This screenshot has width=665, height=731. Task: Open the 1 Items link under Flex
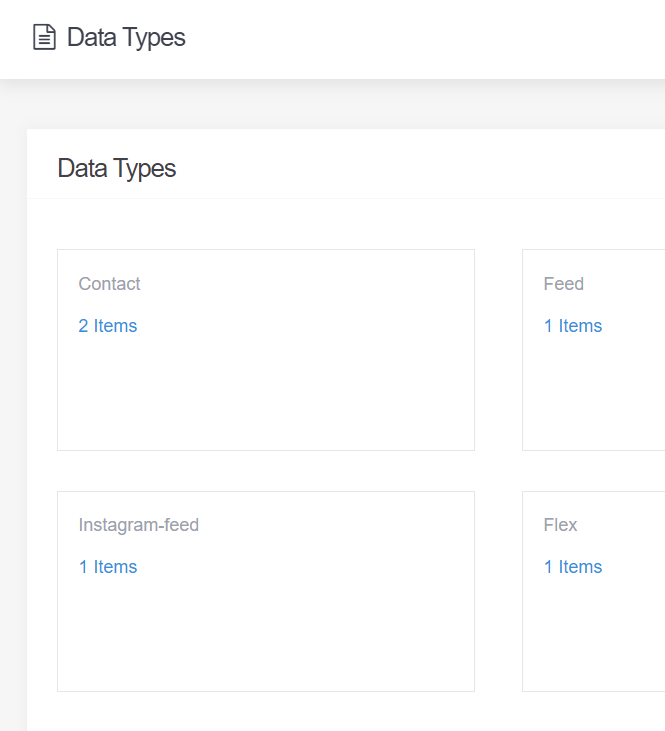tap(573, 566)
